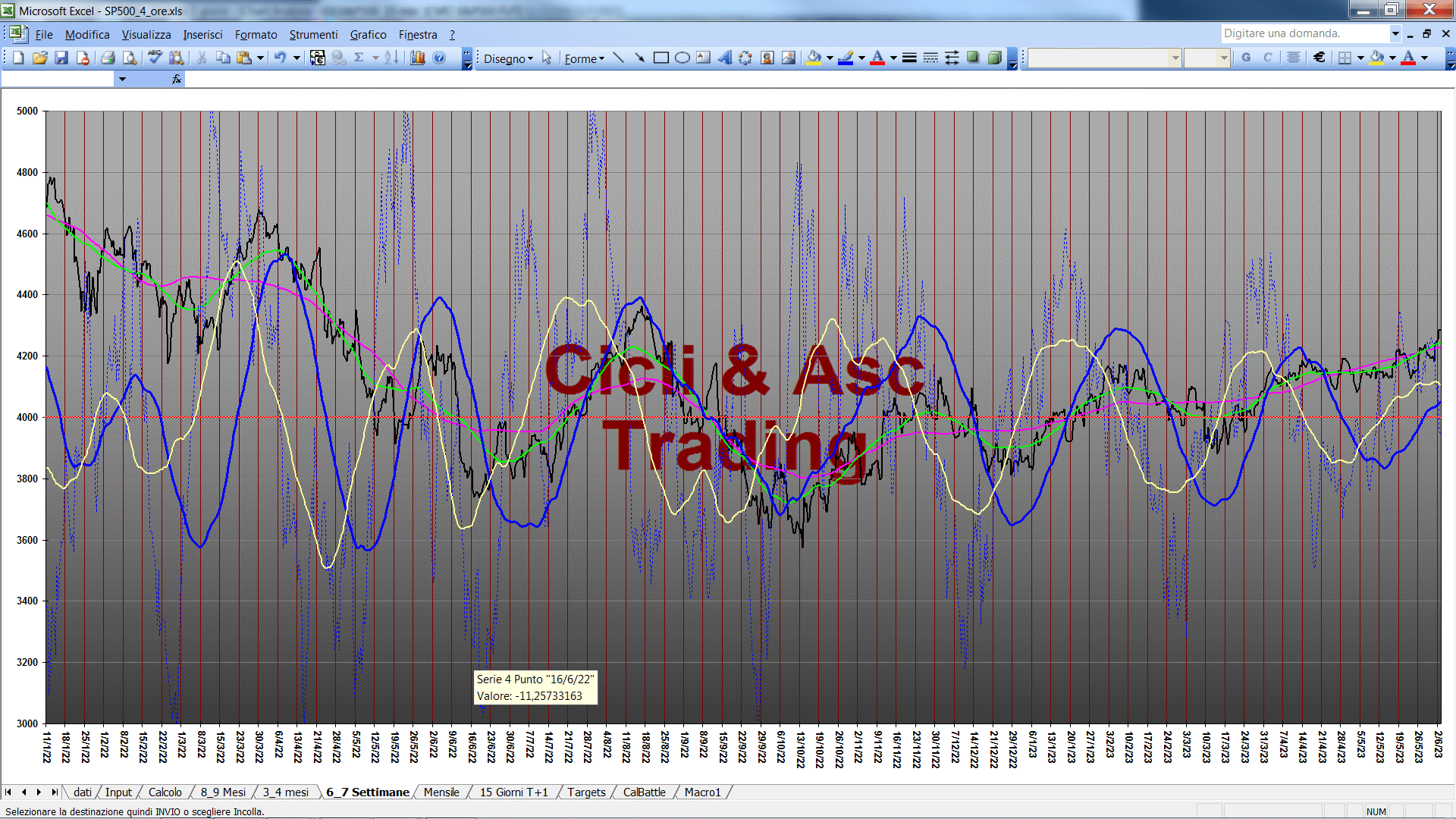The image size is (1456, 819).
Task: Click the Euro conversion icon
Action: point(318,58)
